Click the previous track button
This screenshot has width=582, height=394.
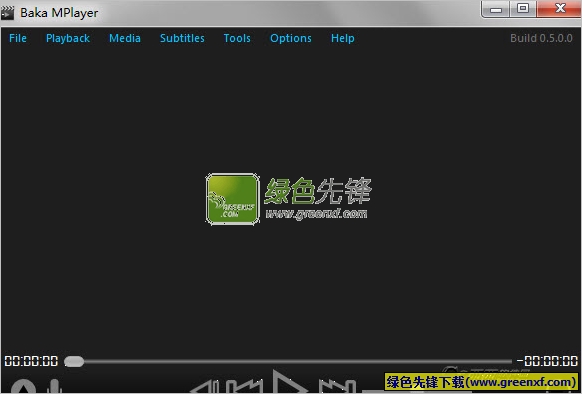tap(245, 386)
